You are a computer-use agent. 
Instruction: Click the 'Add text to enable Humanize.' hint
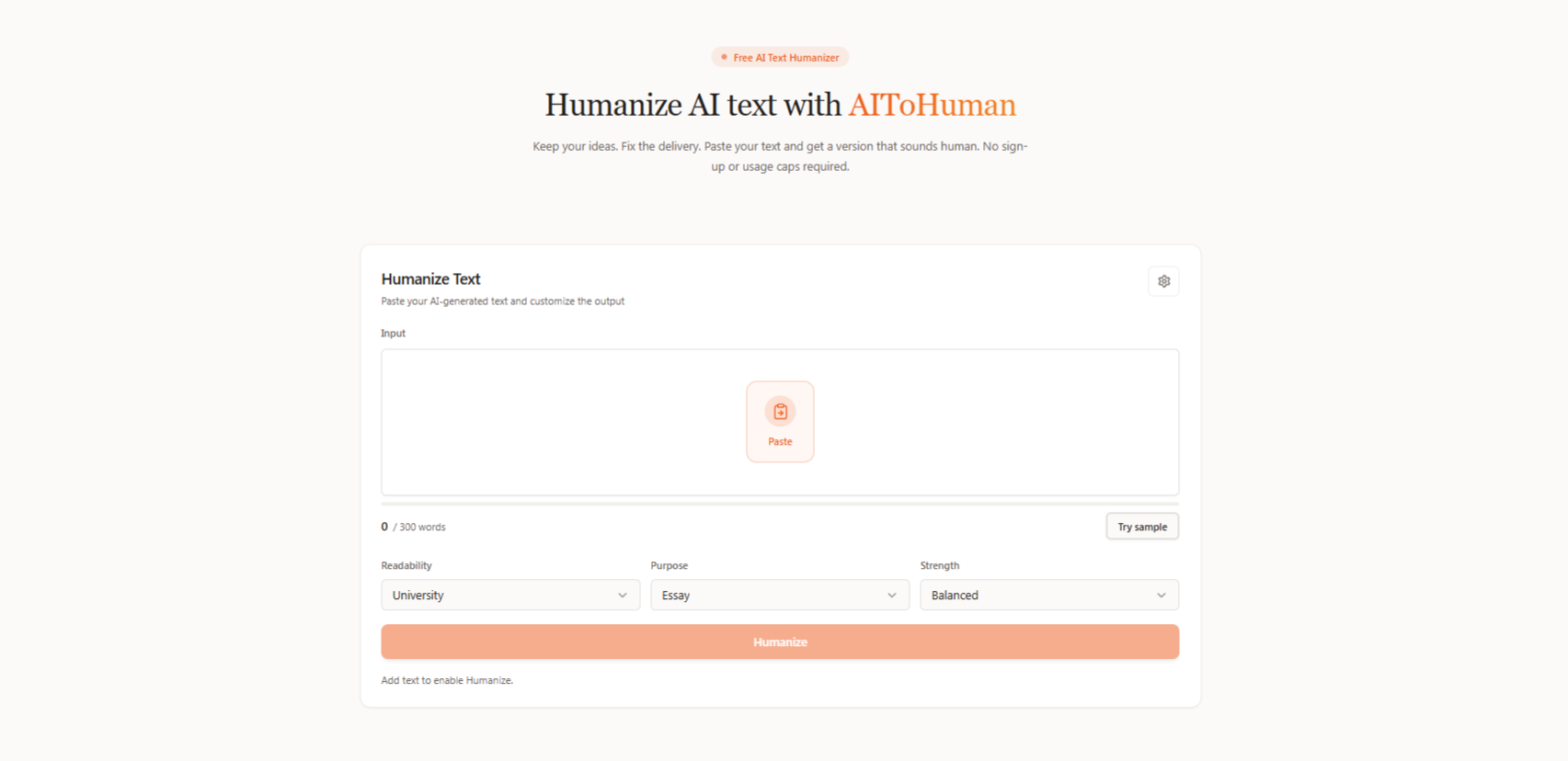click(447, 680)
